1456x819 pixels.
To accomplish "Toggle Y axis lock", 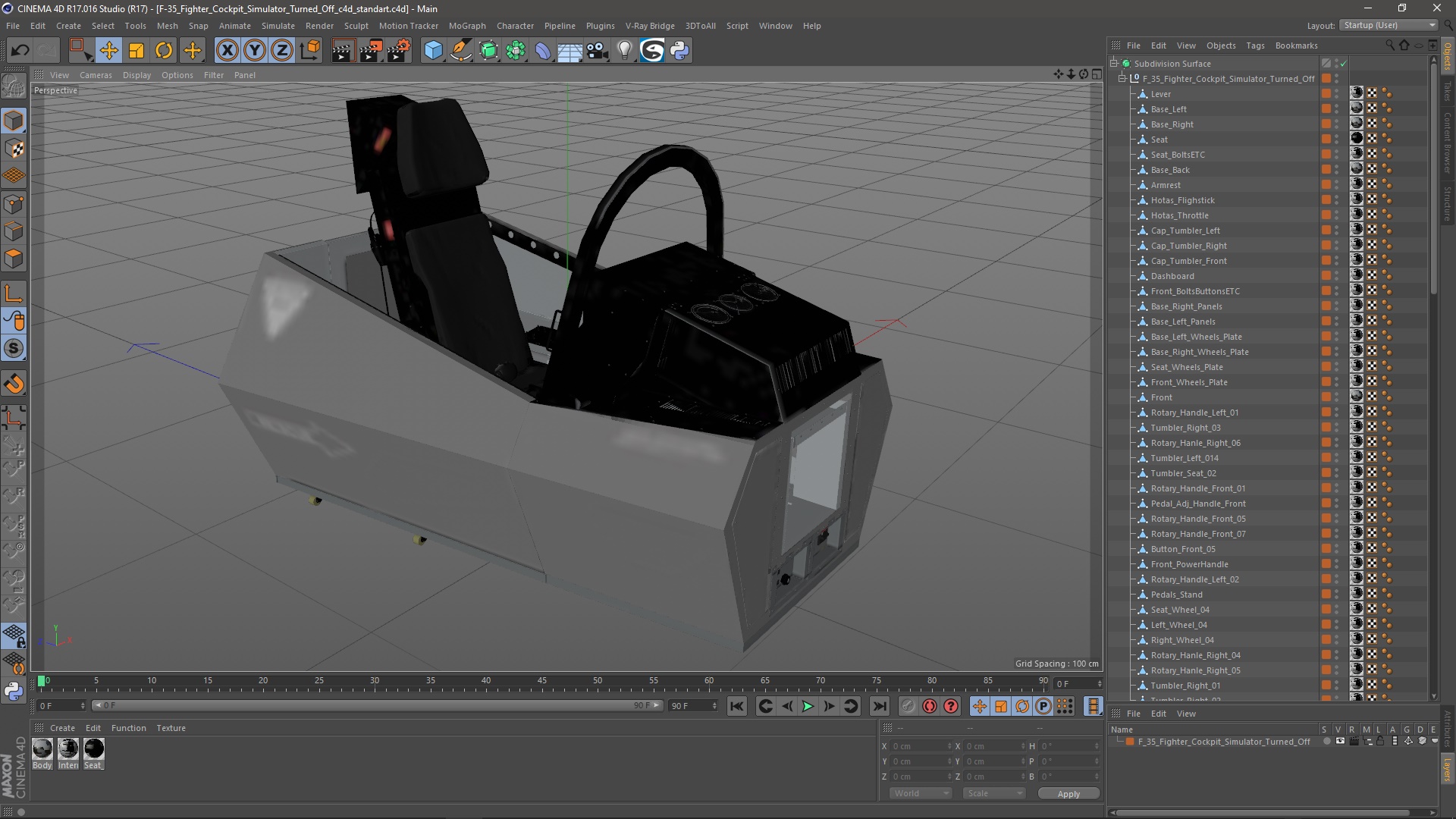I will [x=255, y=51].
